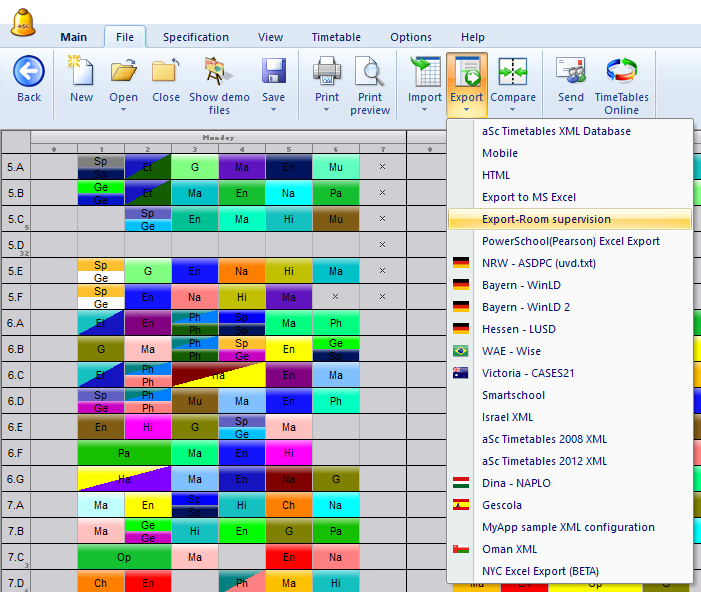
Task: Switch to the Specification tab
Action: 196,37
